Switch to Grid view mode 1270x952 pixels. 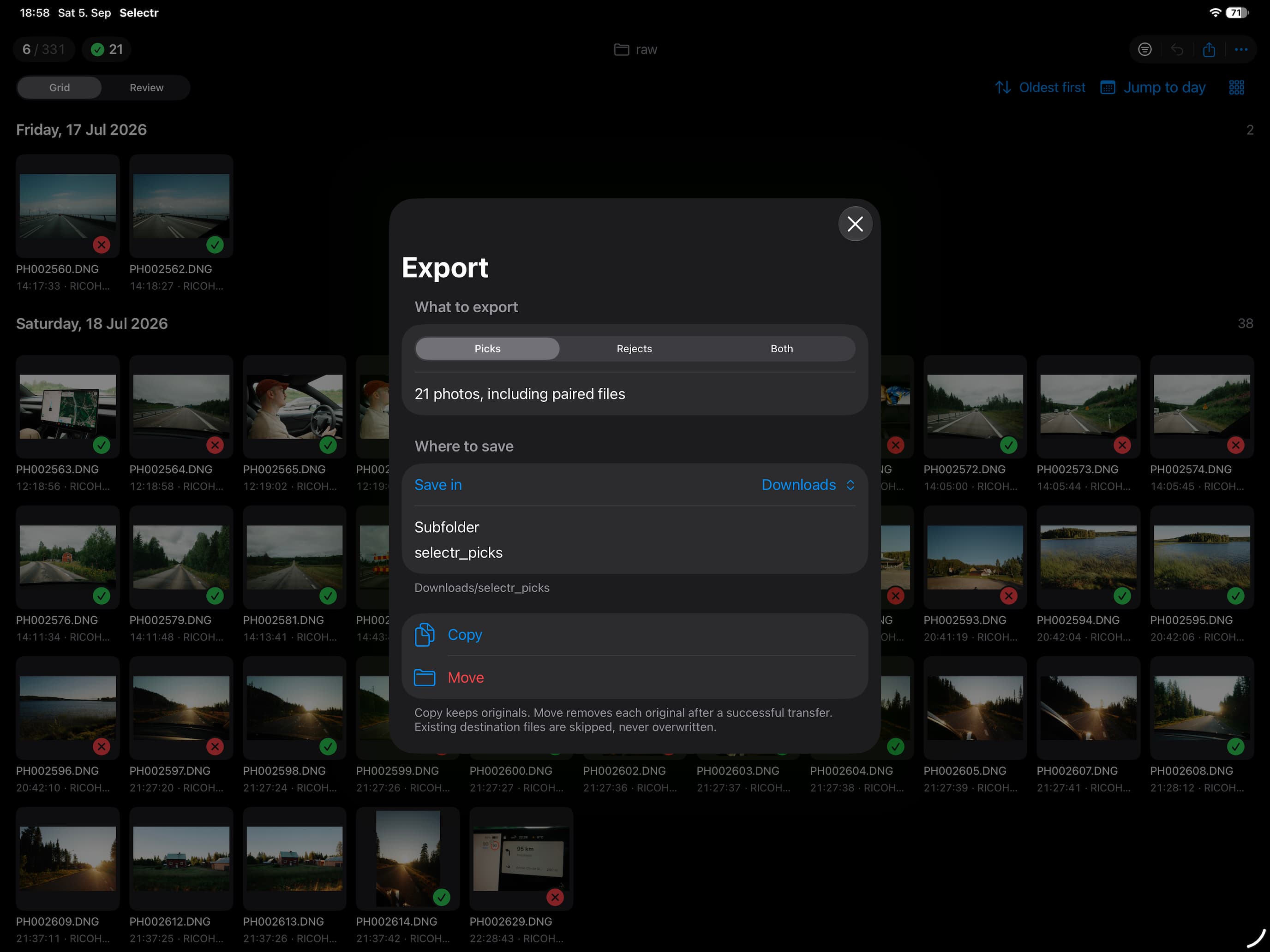59,88
